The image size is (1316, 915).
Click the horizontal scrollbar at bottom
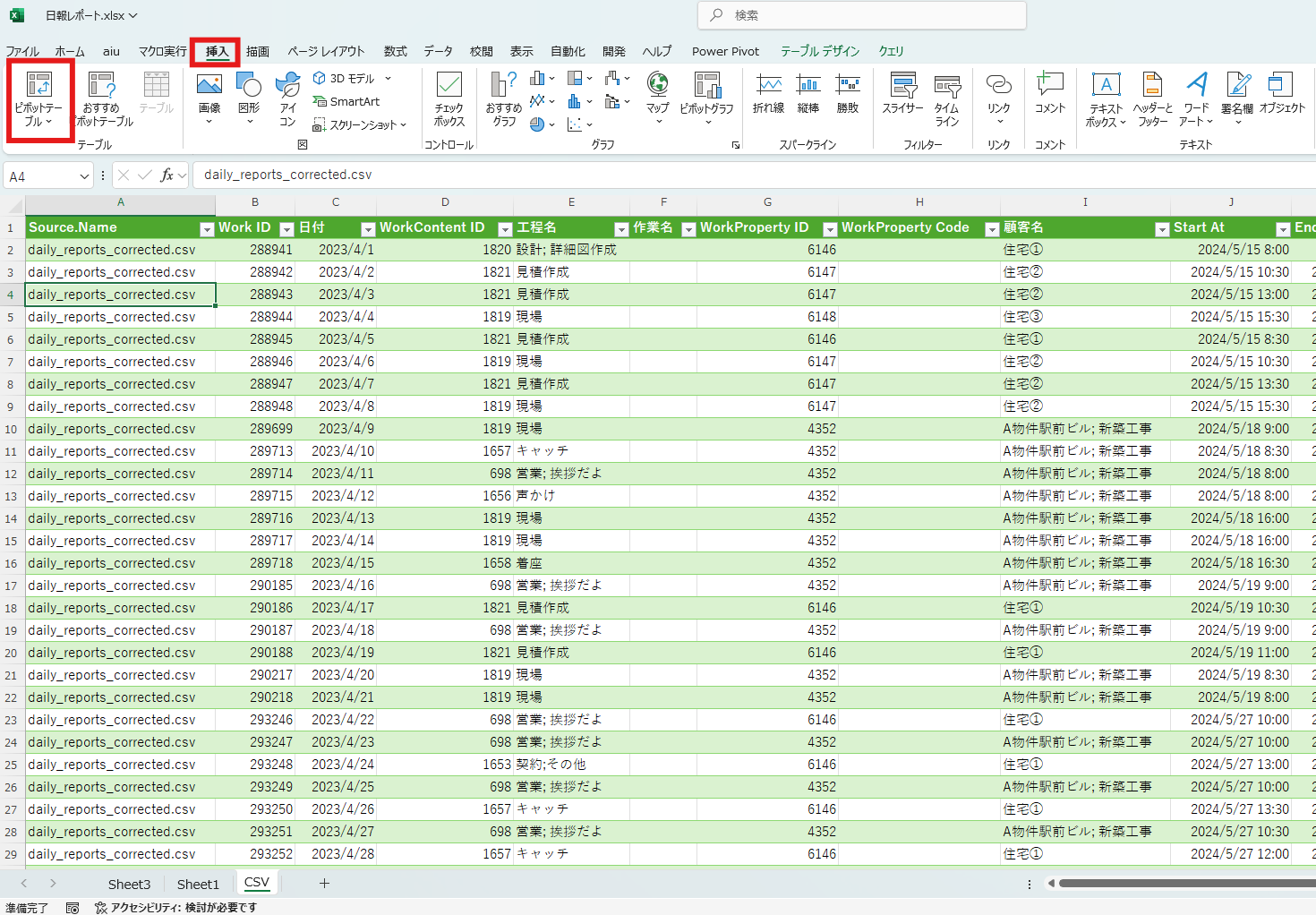point(1185,883)
